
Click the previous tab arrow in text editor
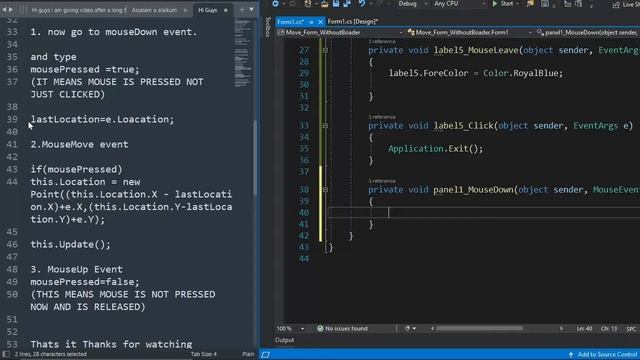point(4,9)
